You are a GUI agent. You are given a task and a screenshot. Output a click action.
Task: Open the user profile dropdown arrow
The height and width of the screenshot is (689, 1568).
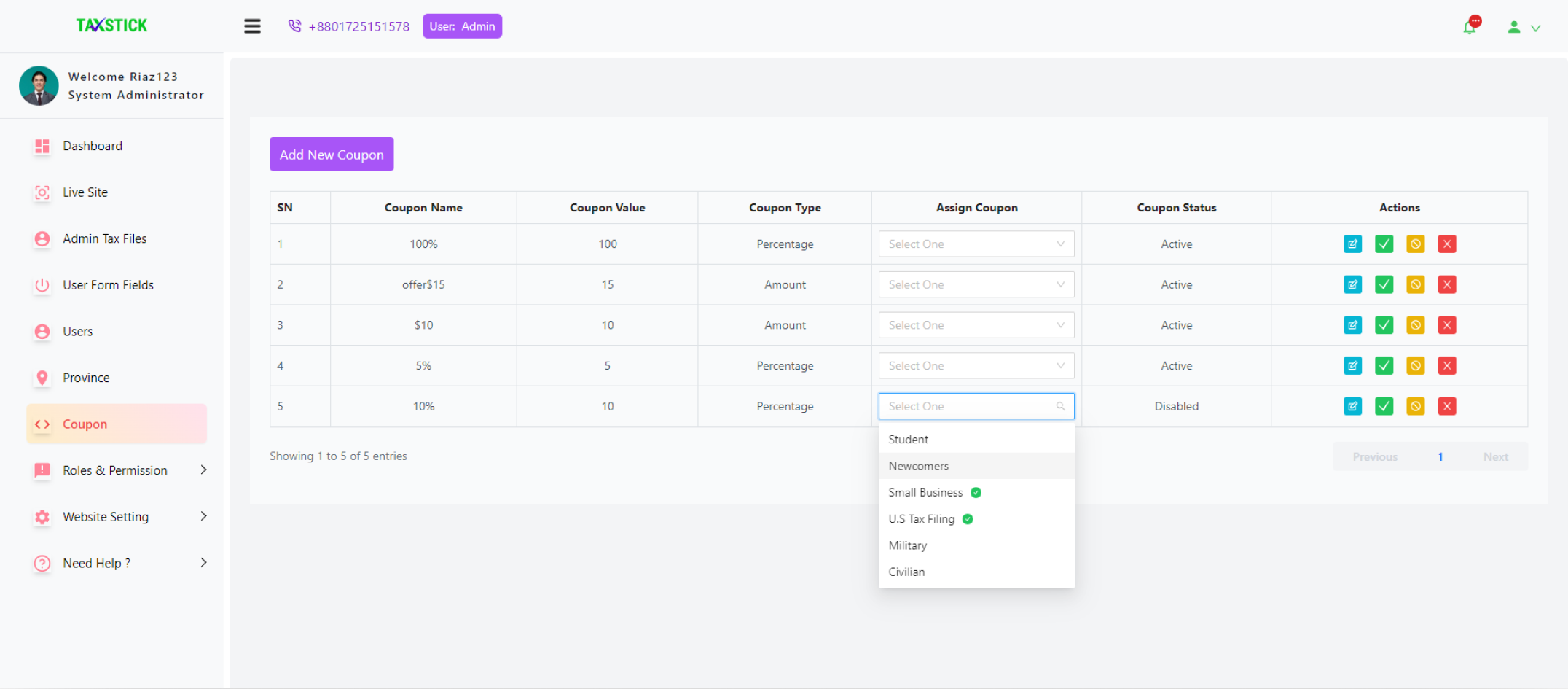click(1535, 28)
